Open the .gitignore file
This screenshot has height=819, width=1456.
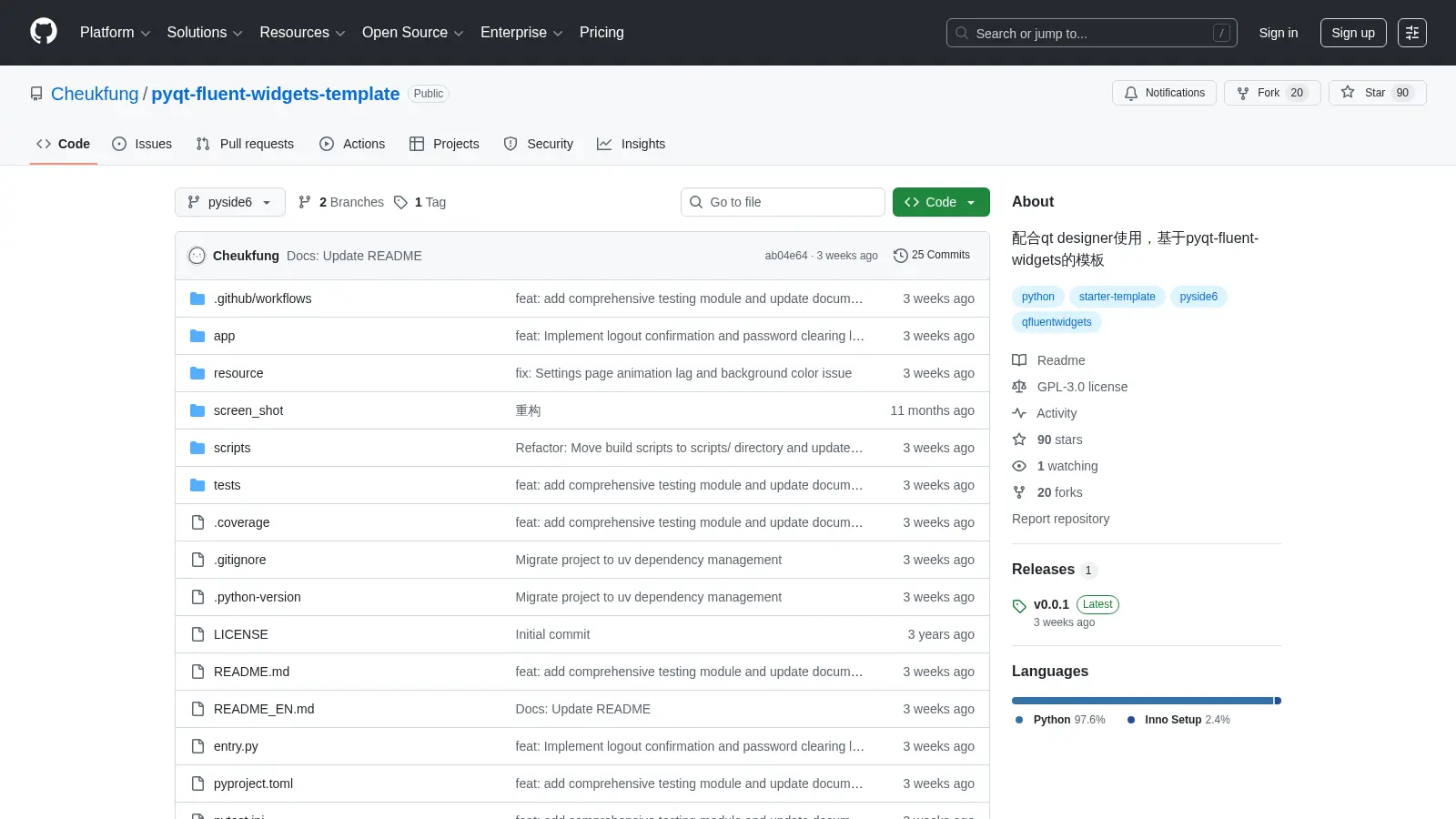(240, 560)
